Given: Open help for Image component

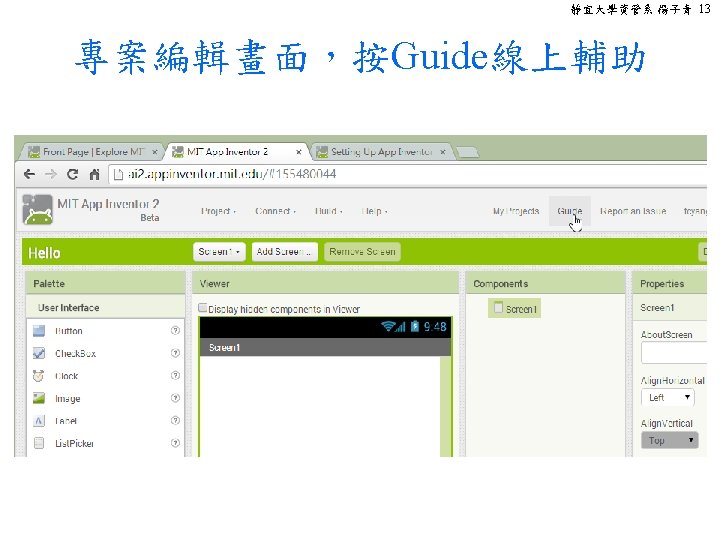Looking at the screenshot, I should pyautogui.click(x=175, y=398).
